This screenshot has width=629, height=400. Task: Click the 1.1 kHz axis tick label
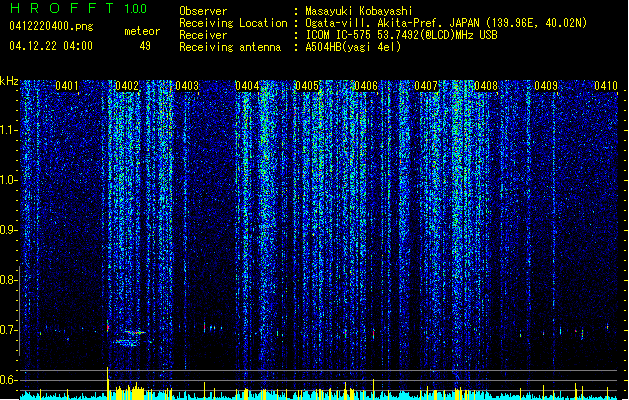point(9,130)
